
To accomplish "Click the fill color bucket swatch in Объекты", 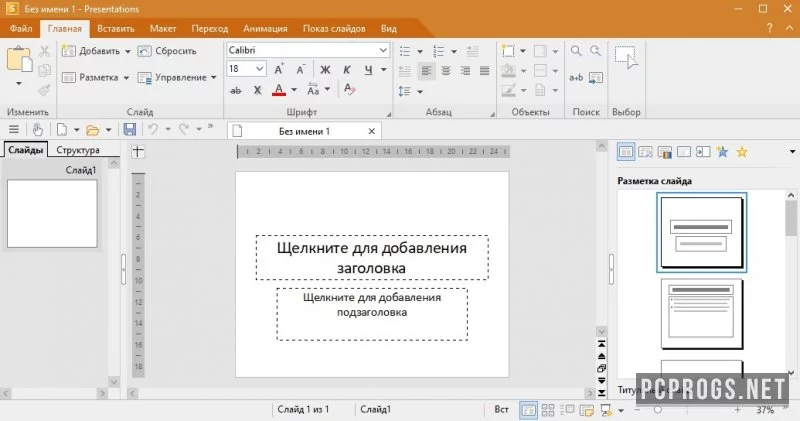I will (508, 71).
